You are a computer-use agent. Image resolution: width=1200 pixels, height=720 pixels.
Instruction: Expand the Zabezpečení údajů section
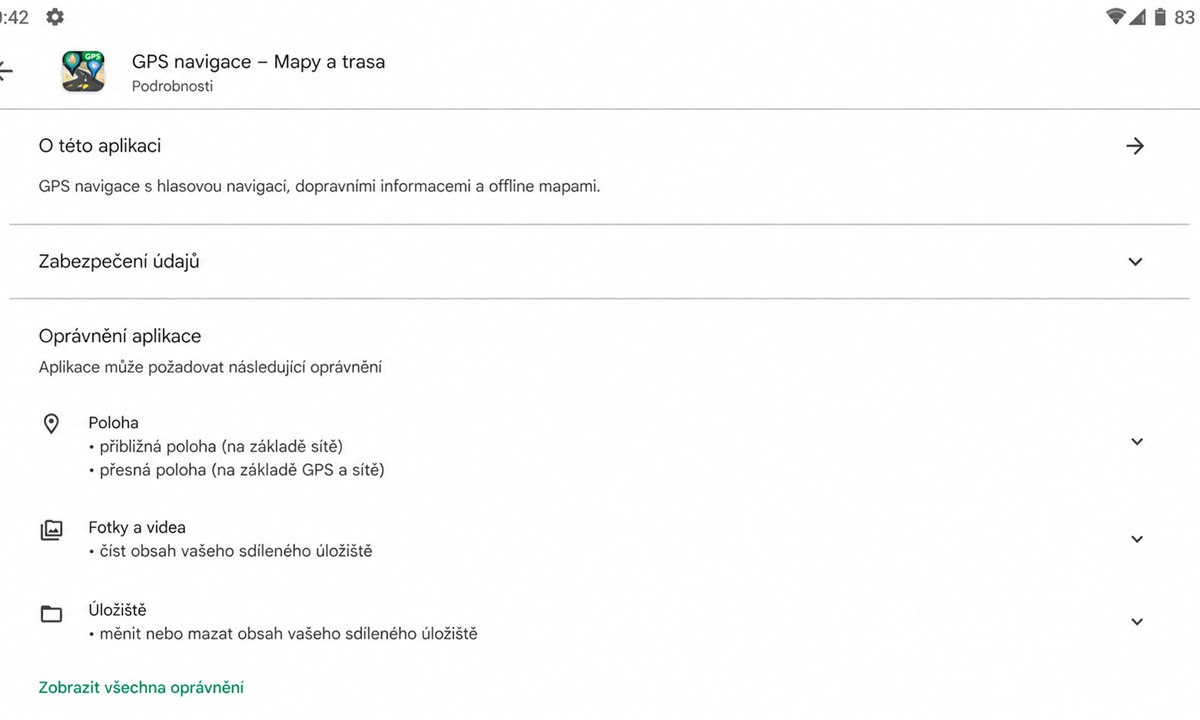click(1135, 262)
